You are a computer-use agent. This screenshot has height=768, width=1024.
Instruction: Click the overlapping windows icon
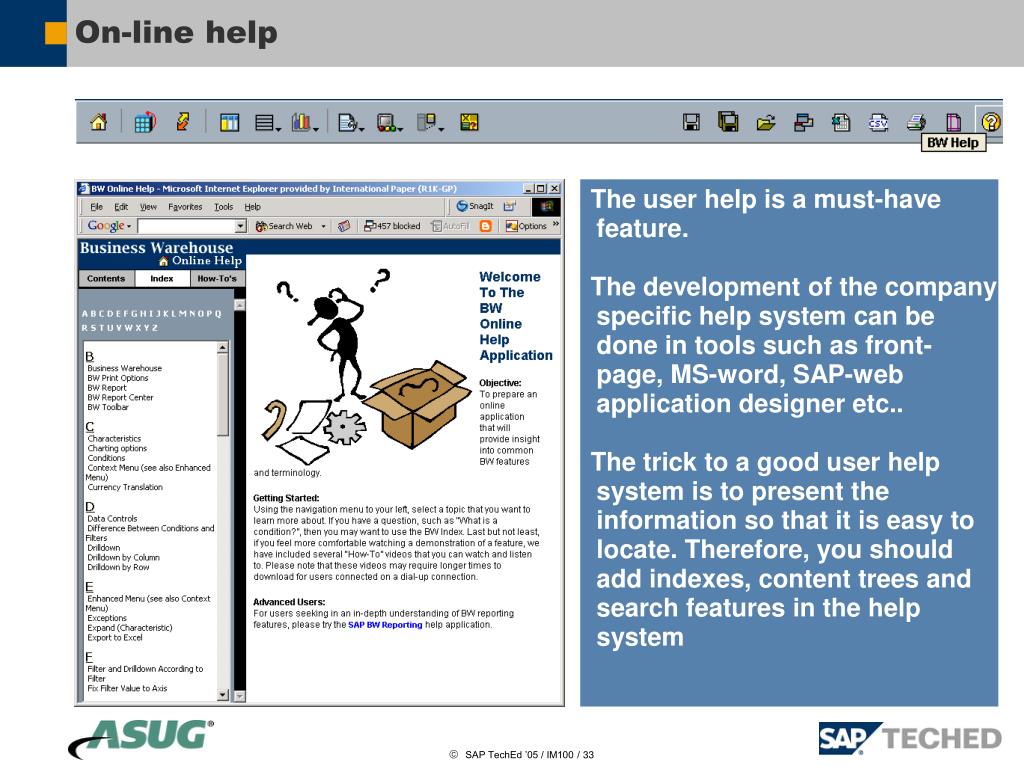click(x=803, y=122)
